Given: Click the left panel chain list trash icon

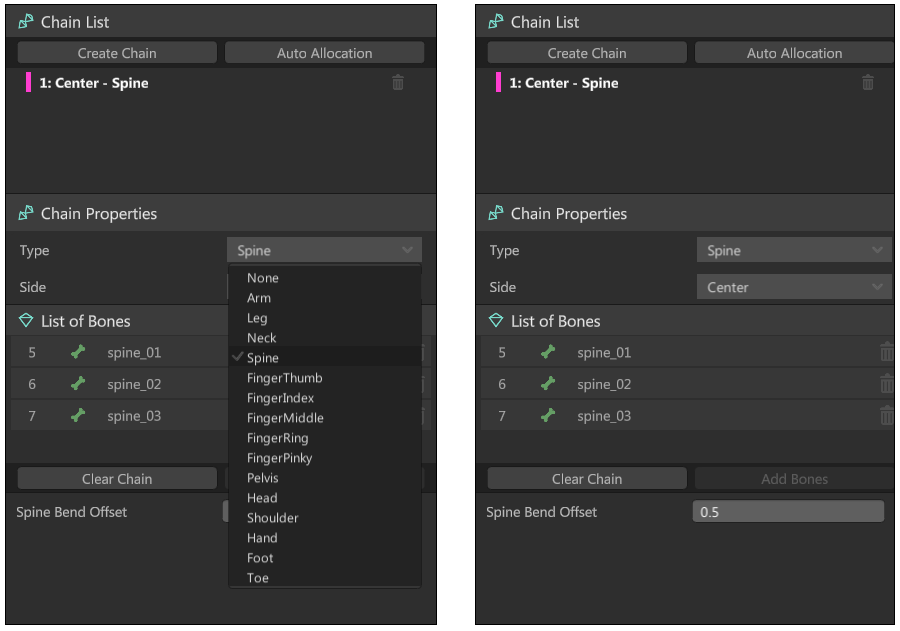Looking at the screenshot, I should tap(398, 83).
